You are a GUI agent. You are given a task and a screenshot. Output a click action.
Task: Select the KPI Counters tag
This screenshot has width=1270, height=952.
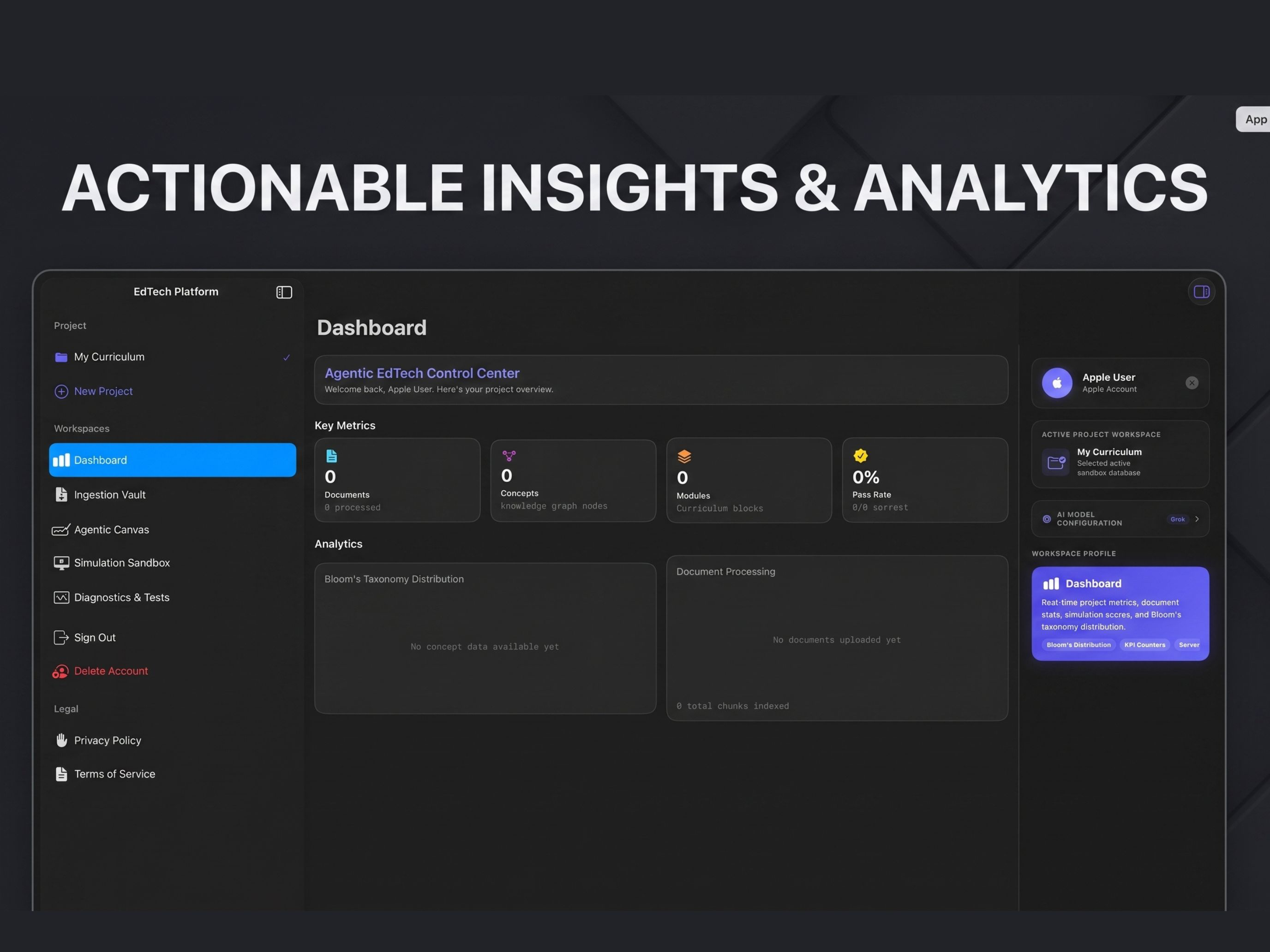pyautogui.click(x=1144, y=645)
